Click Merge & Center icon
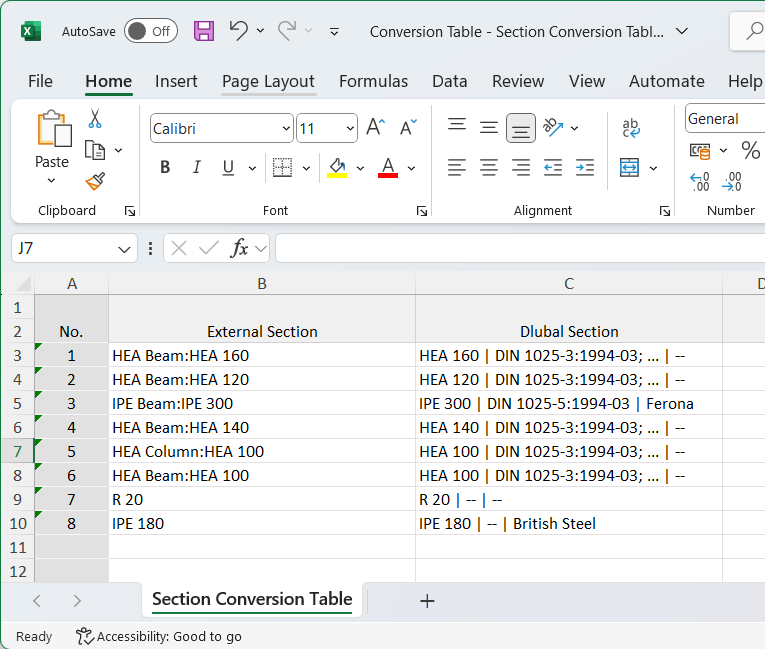The width and height of the screenshot is (765, 649). click(629, 167)
